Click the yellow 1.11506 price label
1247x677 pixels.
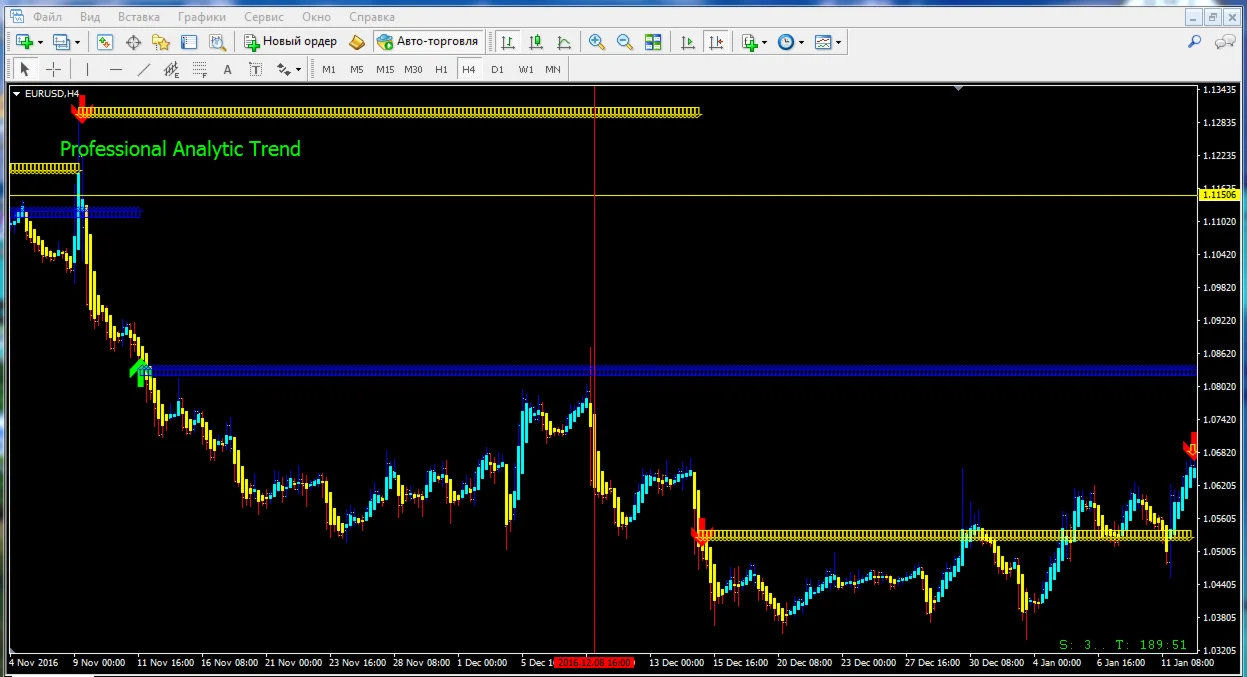coord(1219,195)
